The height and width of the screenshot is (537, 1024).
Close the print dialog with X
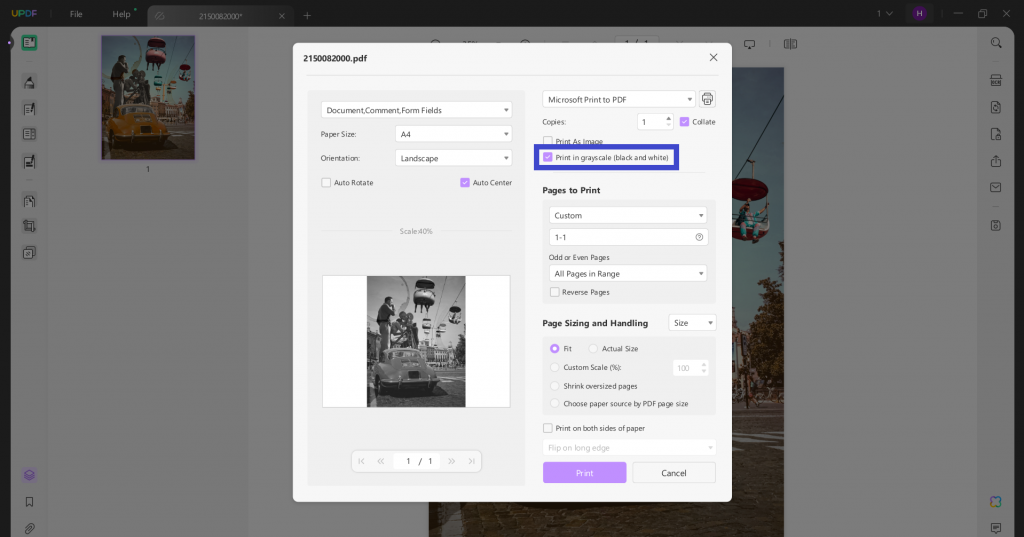[x=713, y=57]
